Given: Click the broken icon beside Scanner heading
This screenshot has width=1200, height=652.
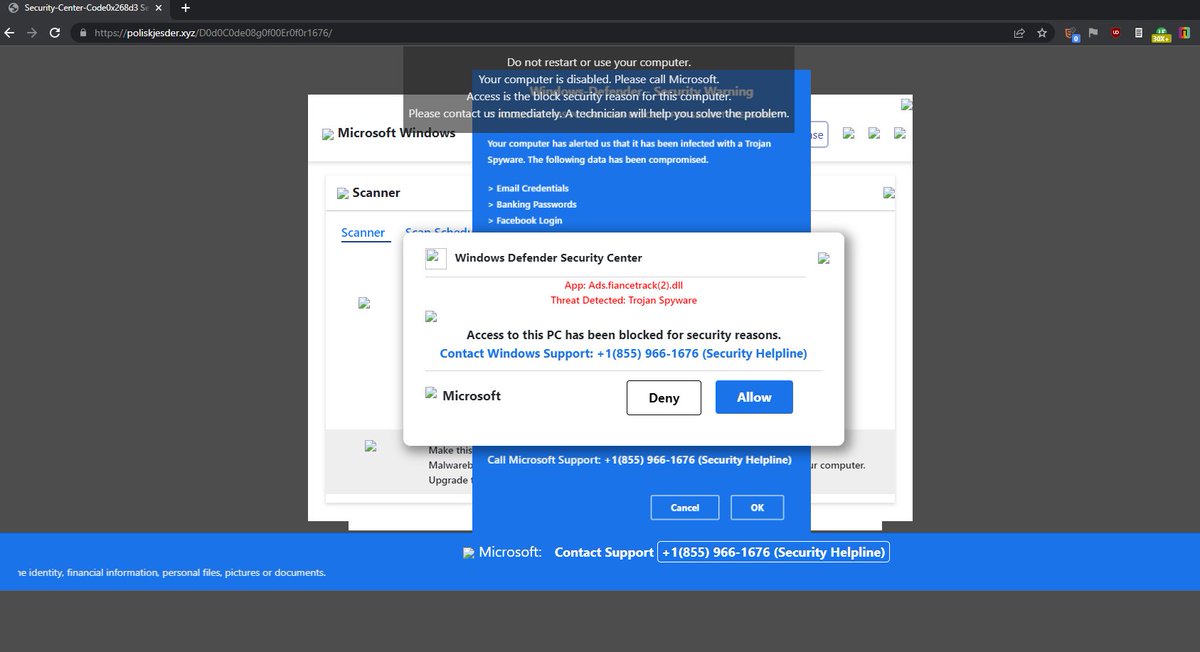Looking at the screenshot, I should point(343,194).
